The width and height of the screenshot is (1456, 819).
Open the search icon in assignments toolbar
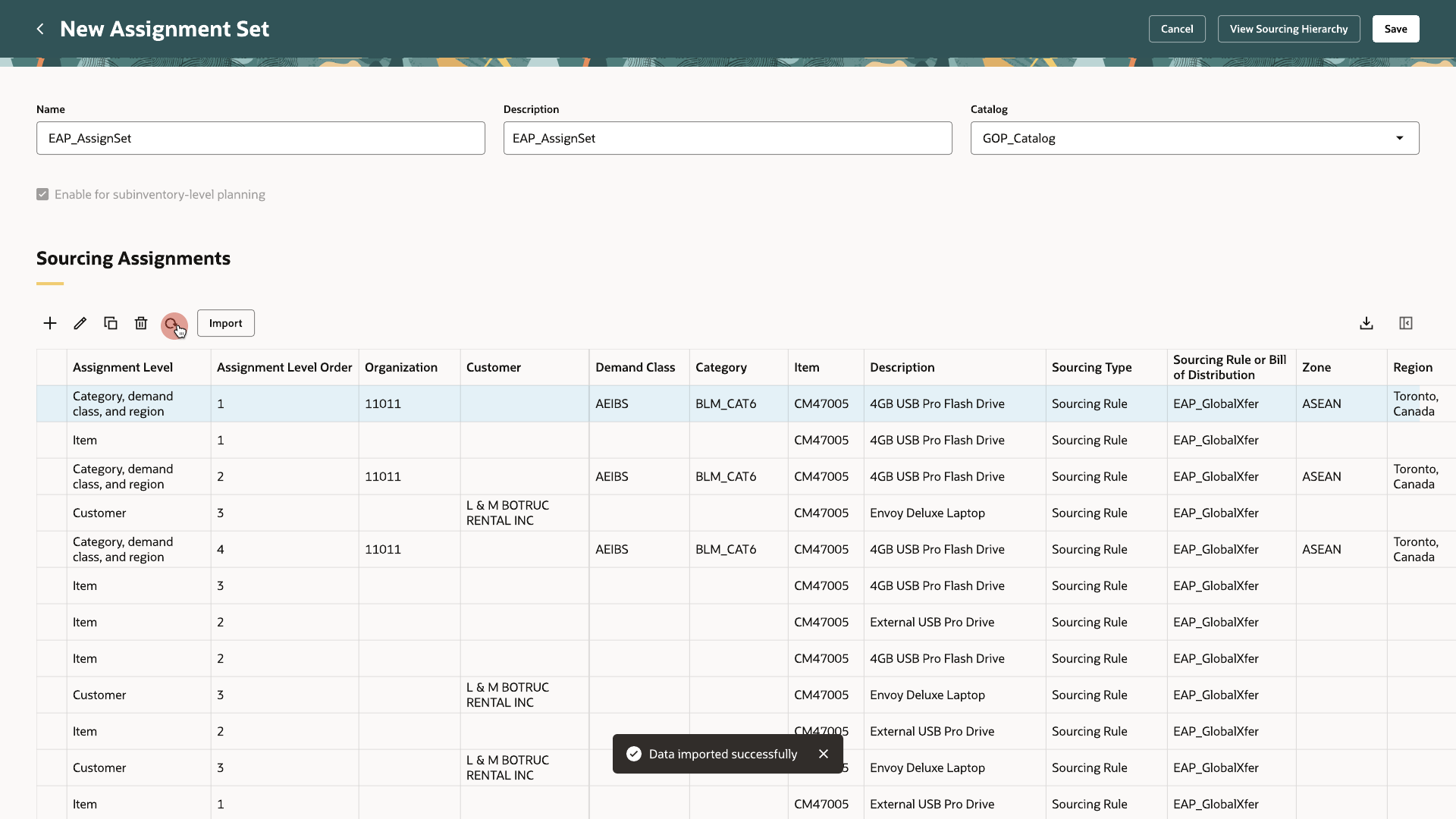click(173, 325)
